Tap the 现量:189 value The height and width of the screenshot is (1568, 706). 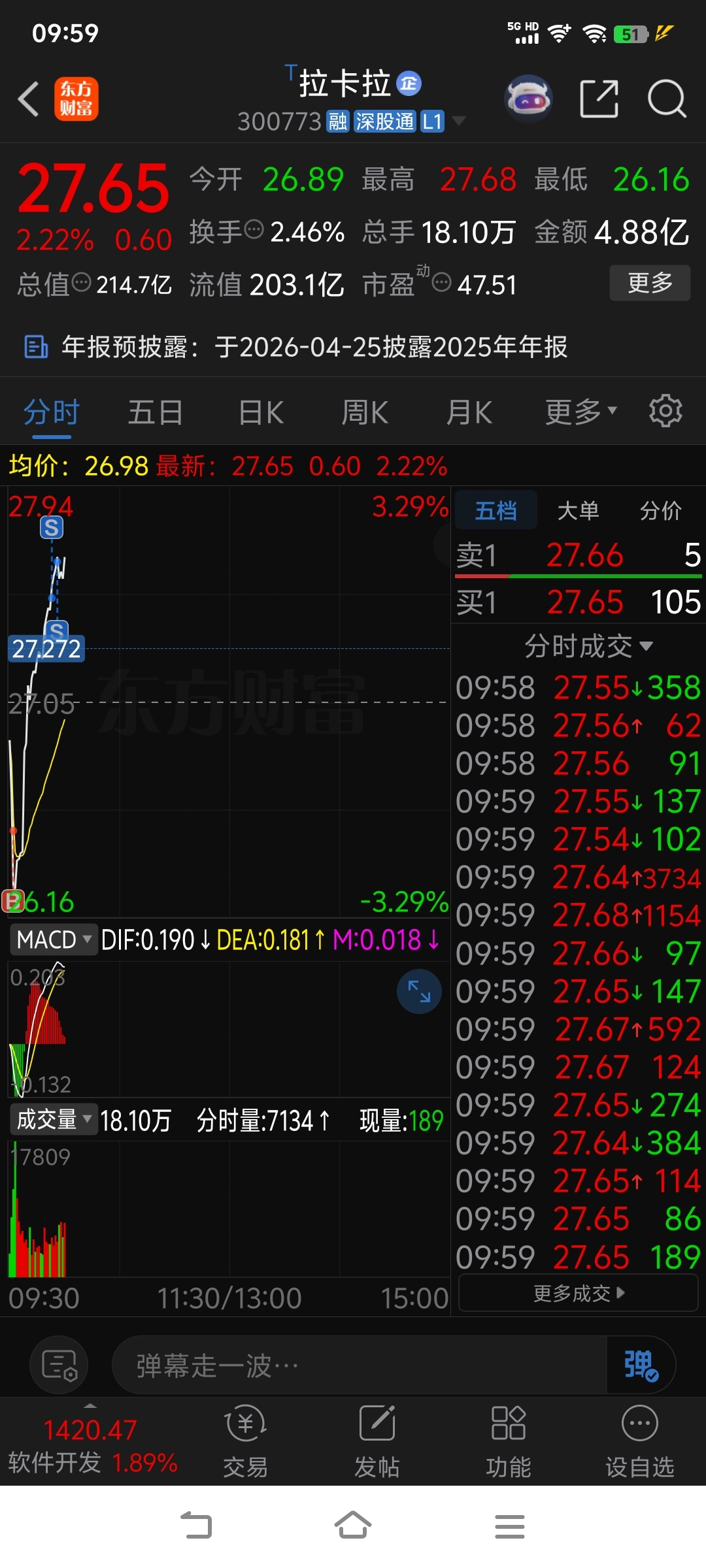401,1120
